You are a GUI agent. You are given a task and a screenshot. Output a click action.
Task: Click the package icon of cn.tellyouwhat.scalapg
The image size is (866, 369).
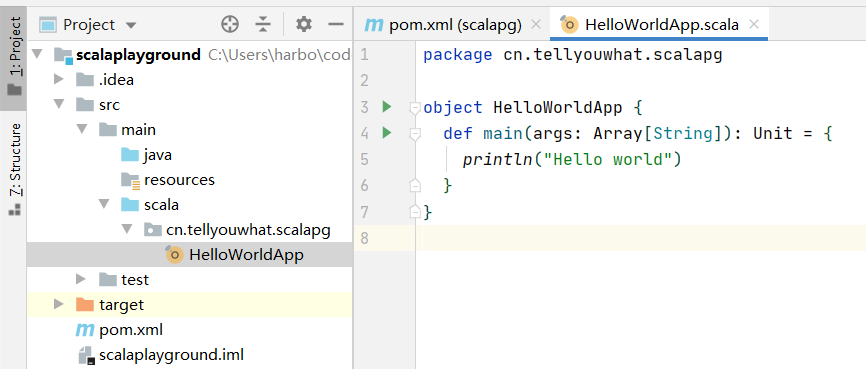[152, 229]
